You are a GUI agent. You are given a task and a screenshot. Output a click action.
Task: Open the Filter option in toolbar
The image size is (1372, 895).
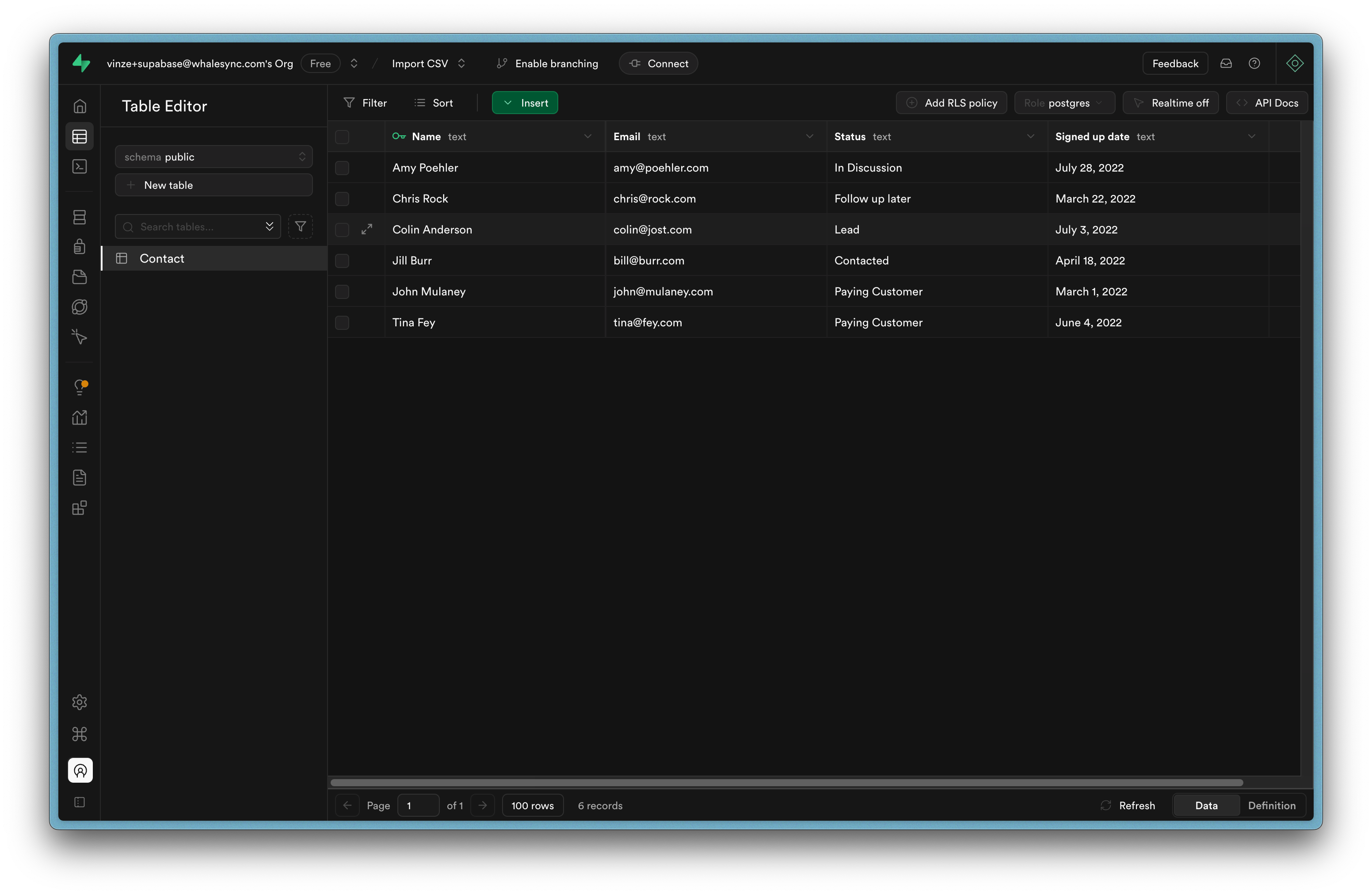point(366,103)
